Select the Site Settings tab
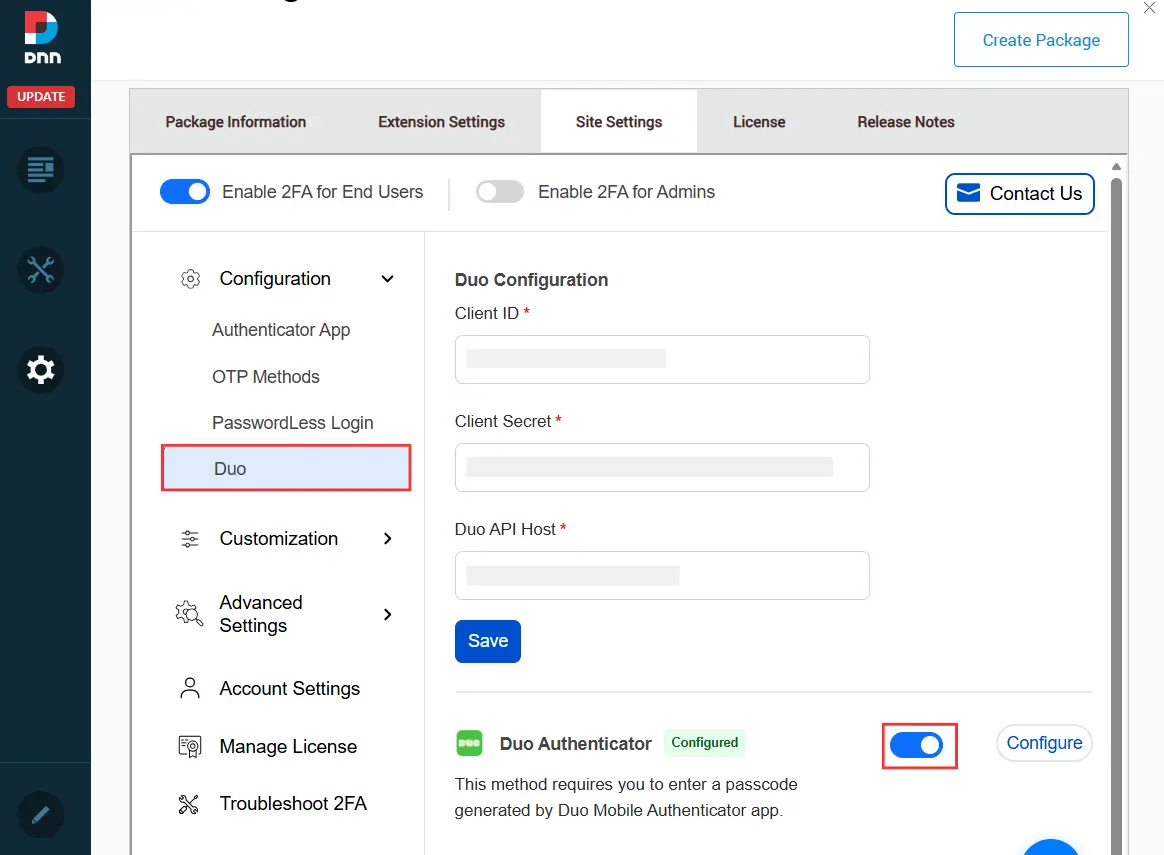The height and width of the screenshot is (855, 1164). click(618, 122)
